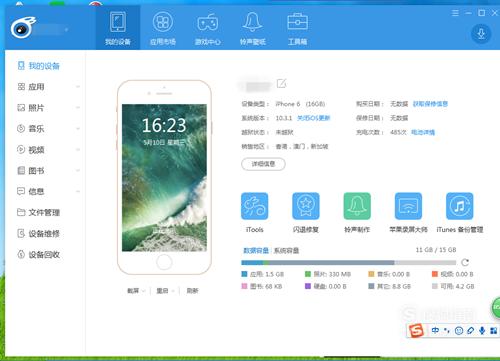This screenshot has width=500, height=361.
Task: Click the phone mockup home button
Action: coord(164,262)
